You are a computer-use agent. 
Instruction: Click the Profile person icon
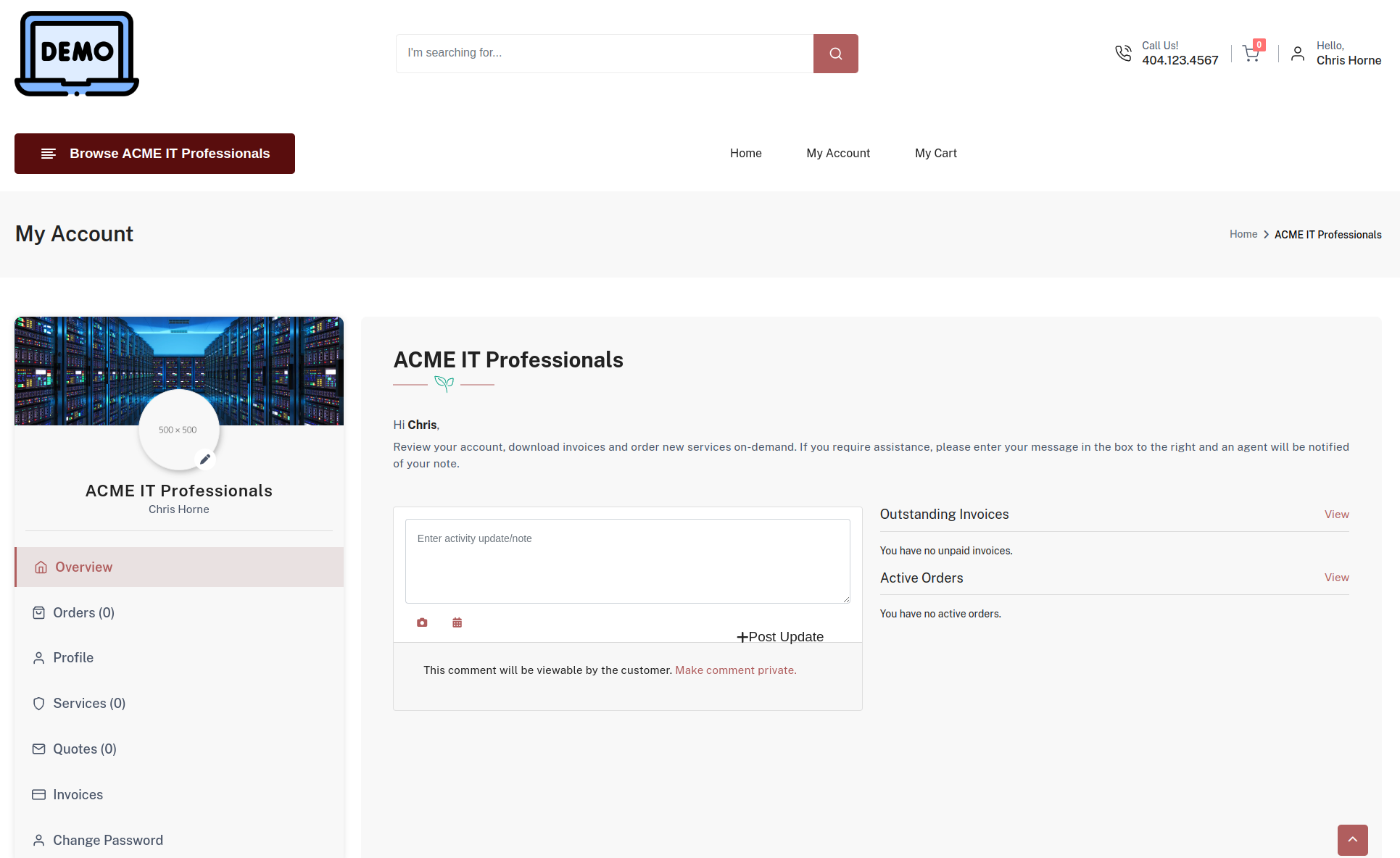click(x=39, y=658)
